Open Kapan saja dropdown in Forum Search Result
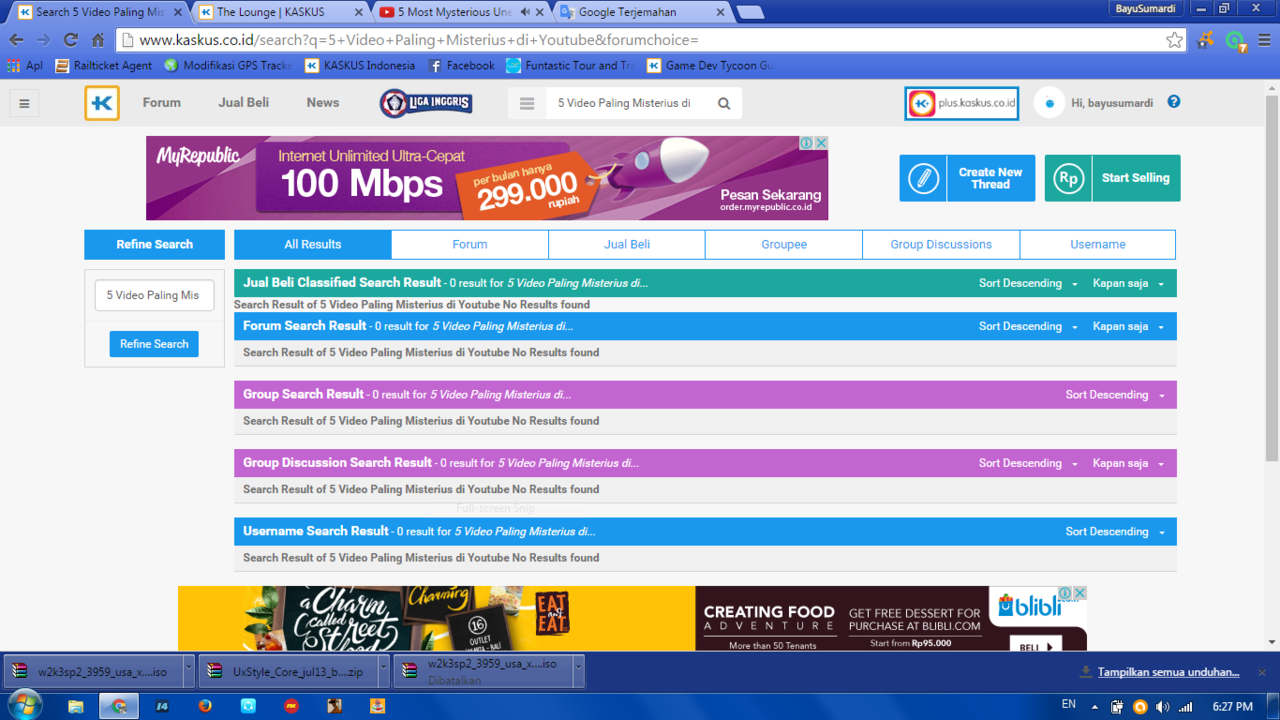Screen dimensions: 1280x720 pos(1128,327)
